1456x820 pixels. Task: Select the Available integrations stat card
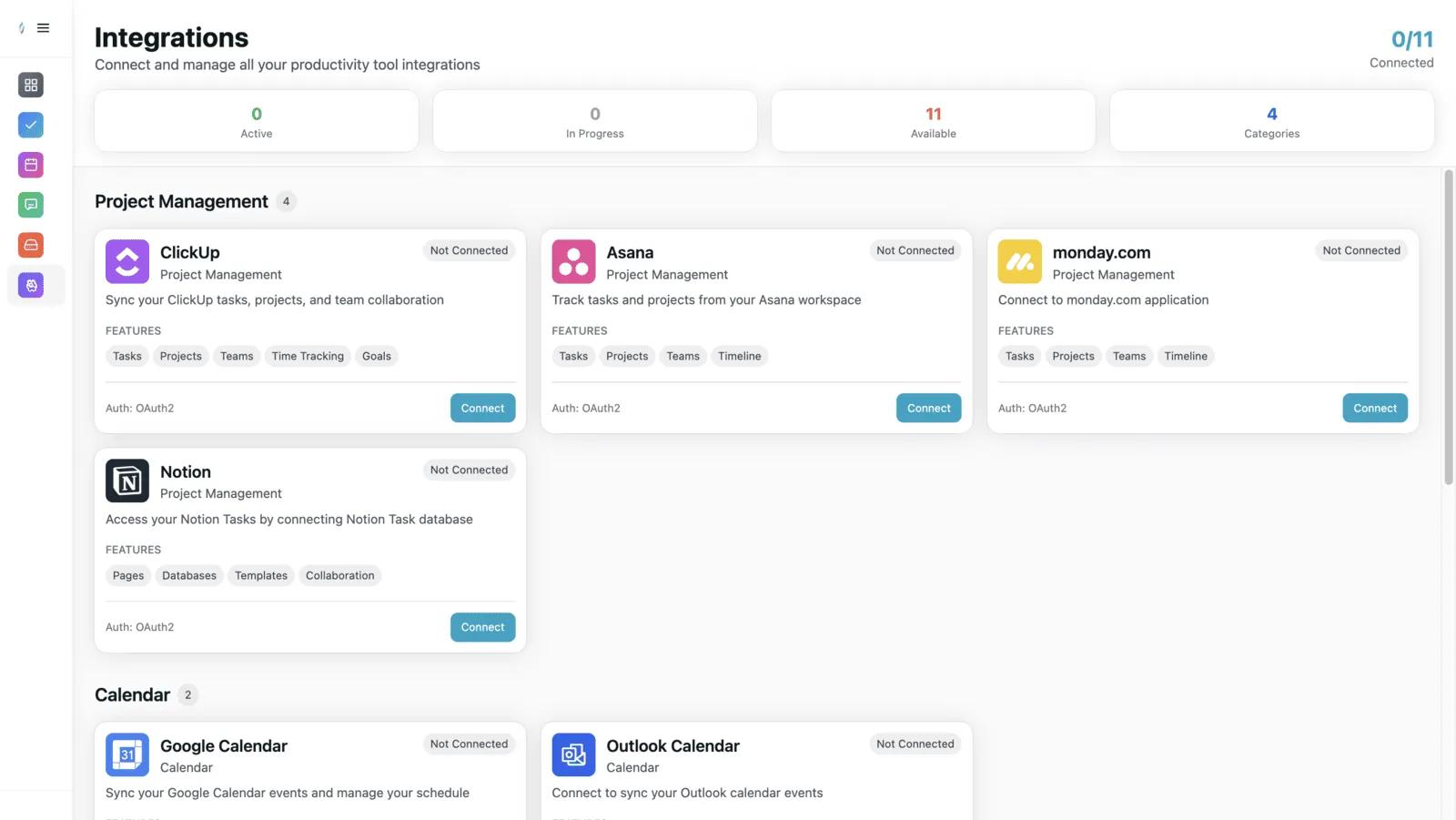pyautogui.click(x=933, y=121)
